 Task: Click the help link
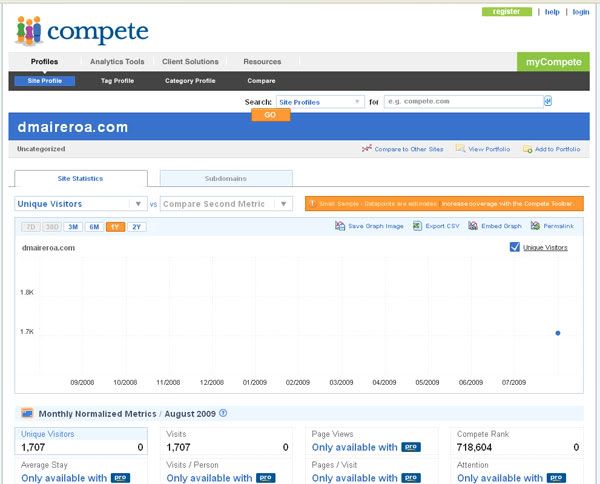click(552, 12)
